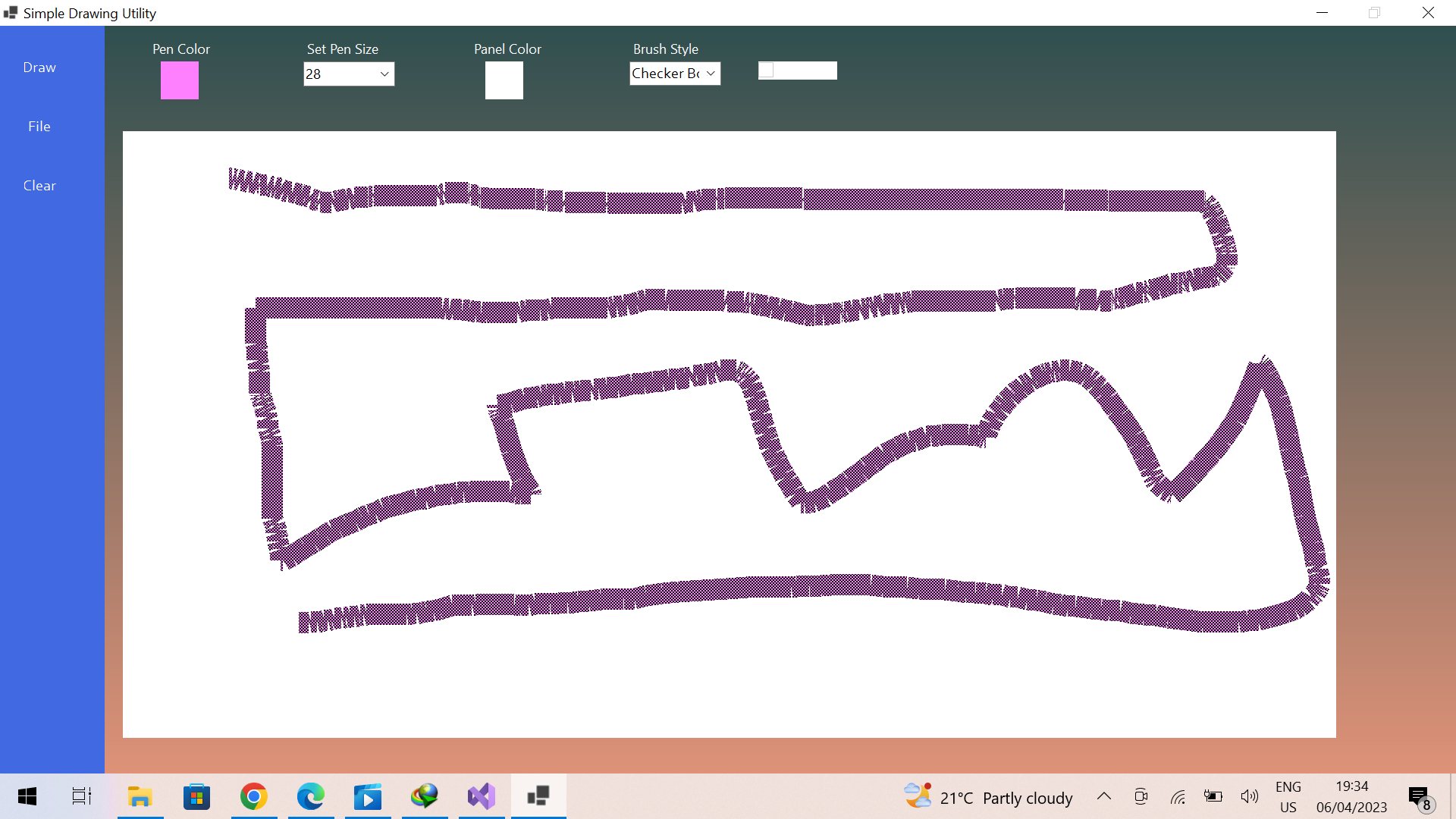Click the pink Pen Color swatch
This screenshot has width=1456, height=819.
click(x=180, y=80)
